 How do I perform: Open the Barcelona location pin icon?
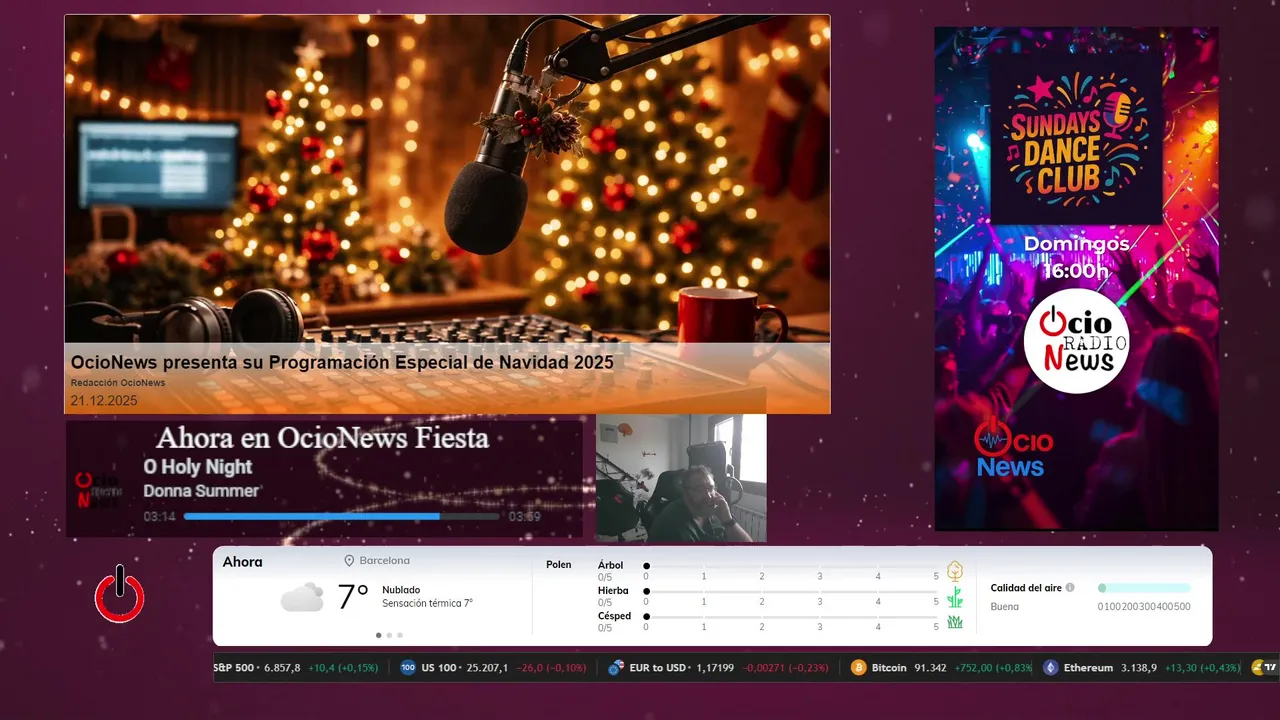(349, 561)
